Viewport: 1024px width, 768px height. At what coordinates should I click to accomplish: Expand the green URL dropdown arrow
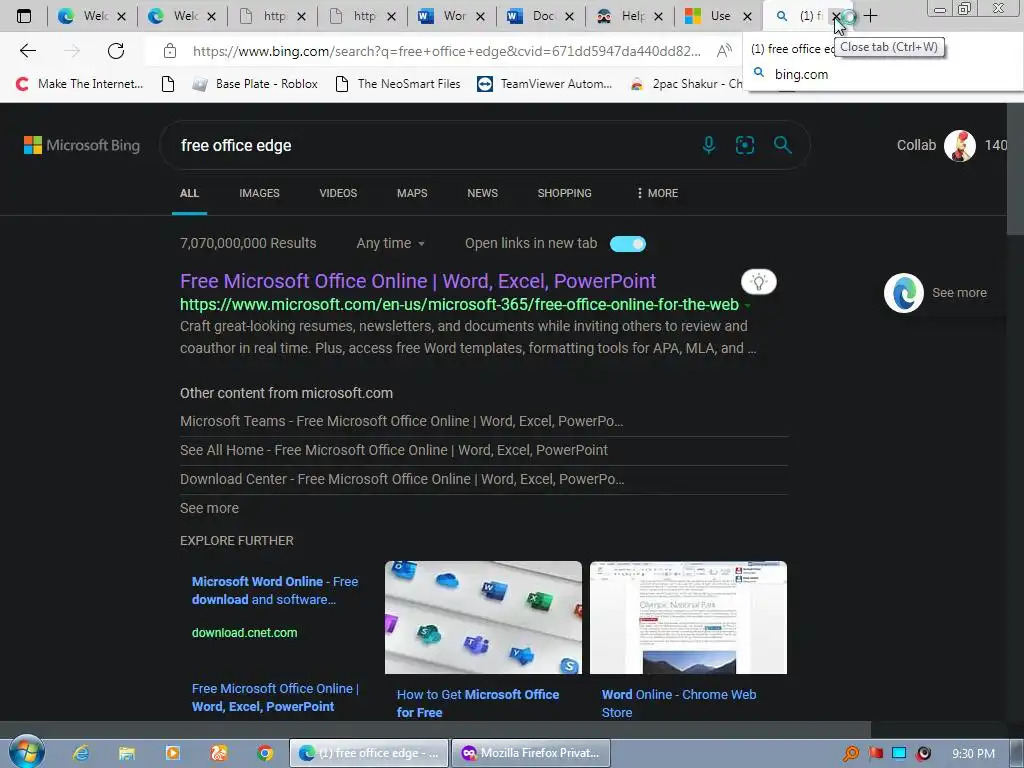pyautogui.click(x=748, y=305)
